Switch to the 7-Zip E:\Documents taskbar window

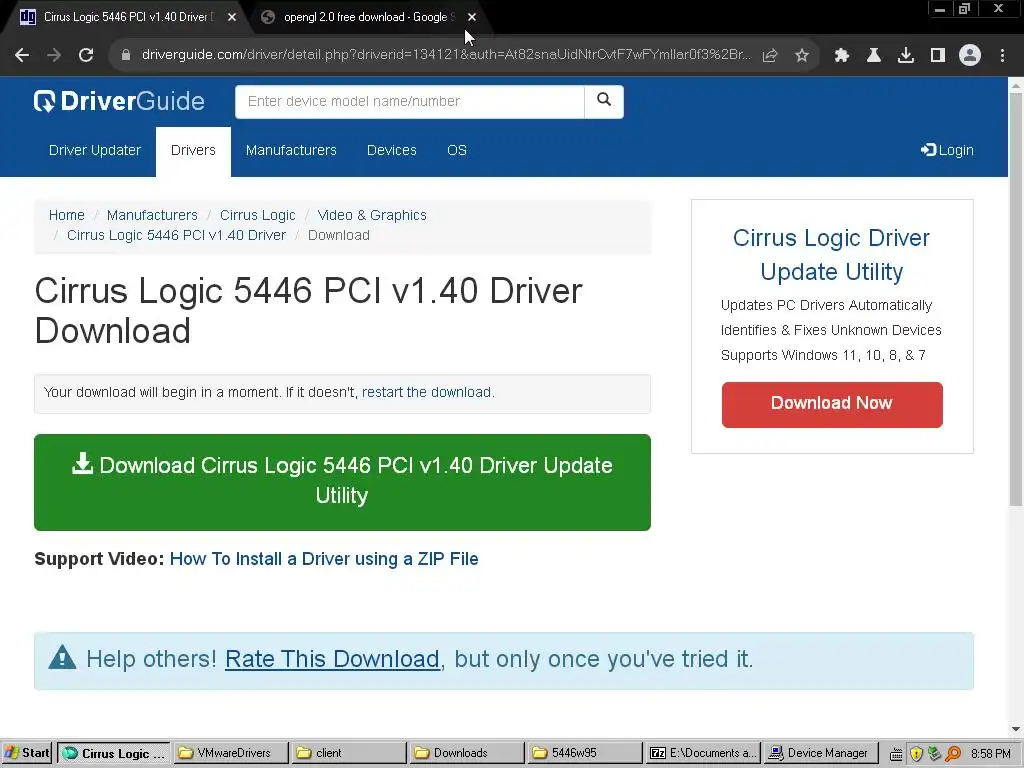[703, 753]
